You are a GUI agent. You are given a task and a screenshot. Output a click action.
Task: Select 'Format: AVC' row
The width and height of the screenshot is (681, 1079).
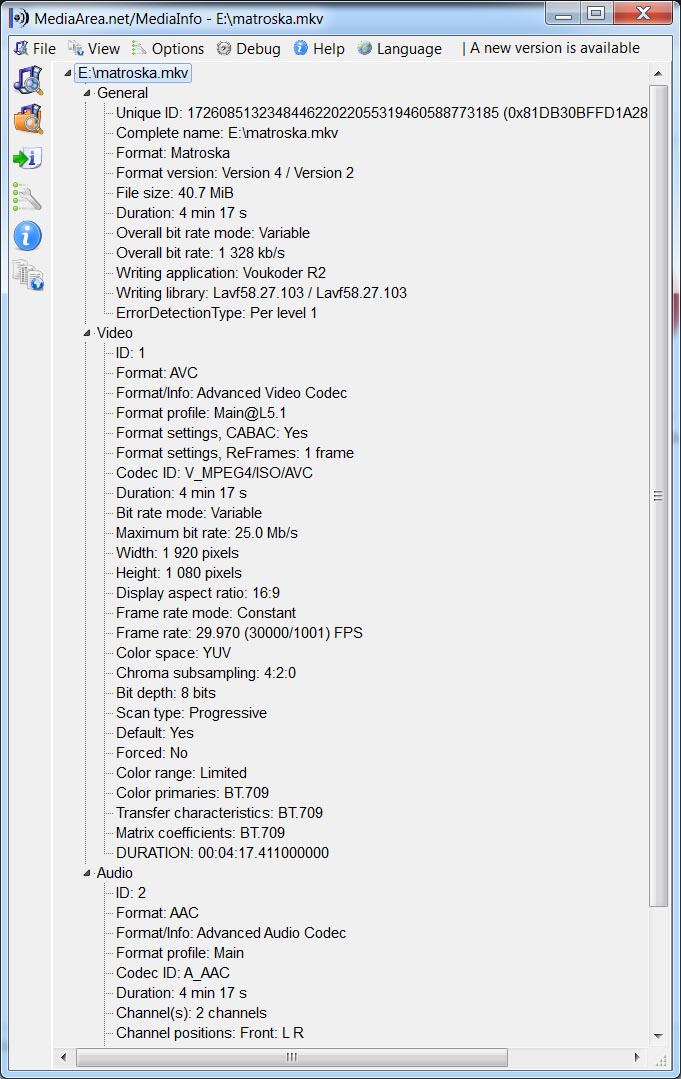pos(157,373)
